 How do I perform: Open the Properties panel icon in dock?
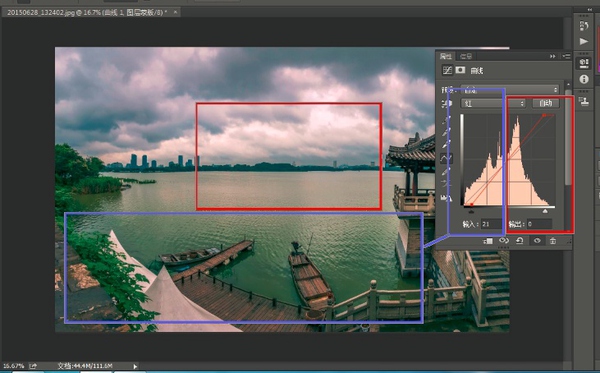584,63
